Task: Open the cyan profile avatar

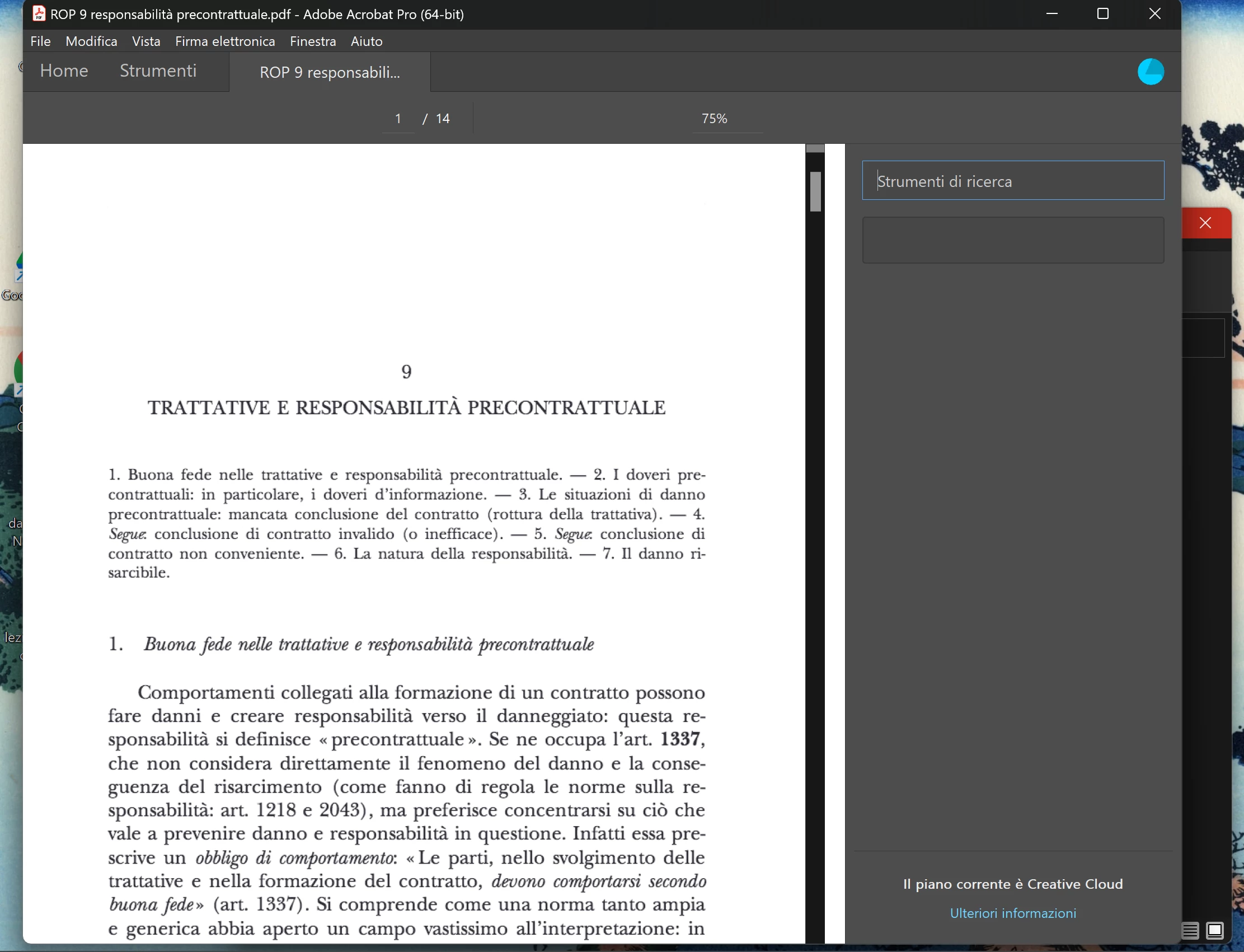Action: [x=1151, y=72]
